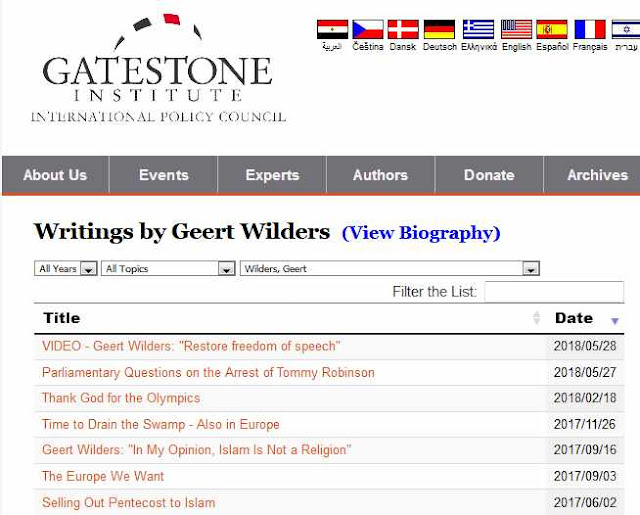The height and width of the screenshot is (515, 640).
Task: Choose the Czech flag for Čeština
Action: 368,29
